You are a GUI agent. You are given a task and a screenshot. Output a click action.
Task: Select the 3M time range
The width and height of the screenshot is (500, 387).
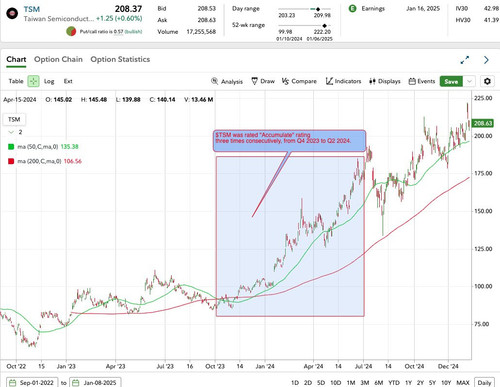[x=365, y=383]
